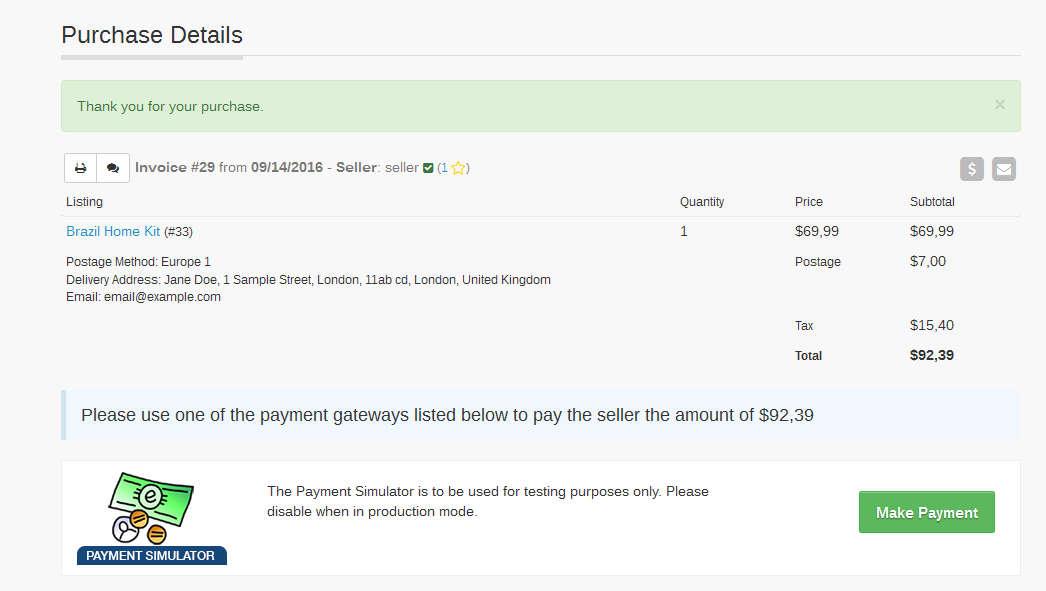Viewport: 1046px width, 591px height.
Task: Click the Invoice #29 label
Action: pyautogui.click(x=175, y=167)
